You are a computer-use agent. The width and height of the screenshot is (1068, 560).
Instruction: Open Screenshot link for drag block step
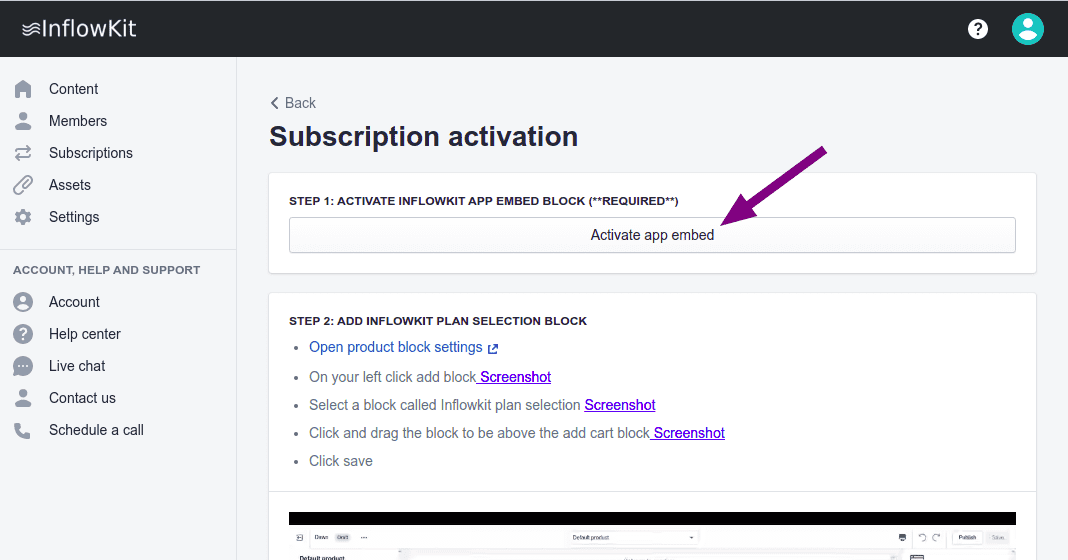tap(689, 433)
